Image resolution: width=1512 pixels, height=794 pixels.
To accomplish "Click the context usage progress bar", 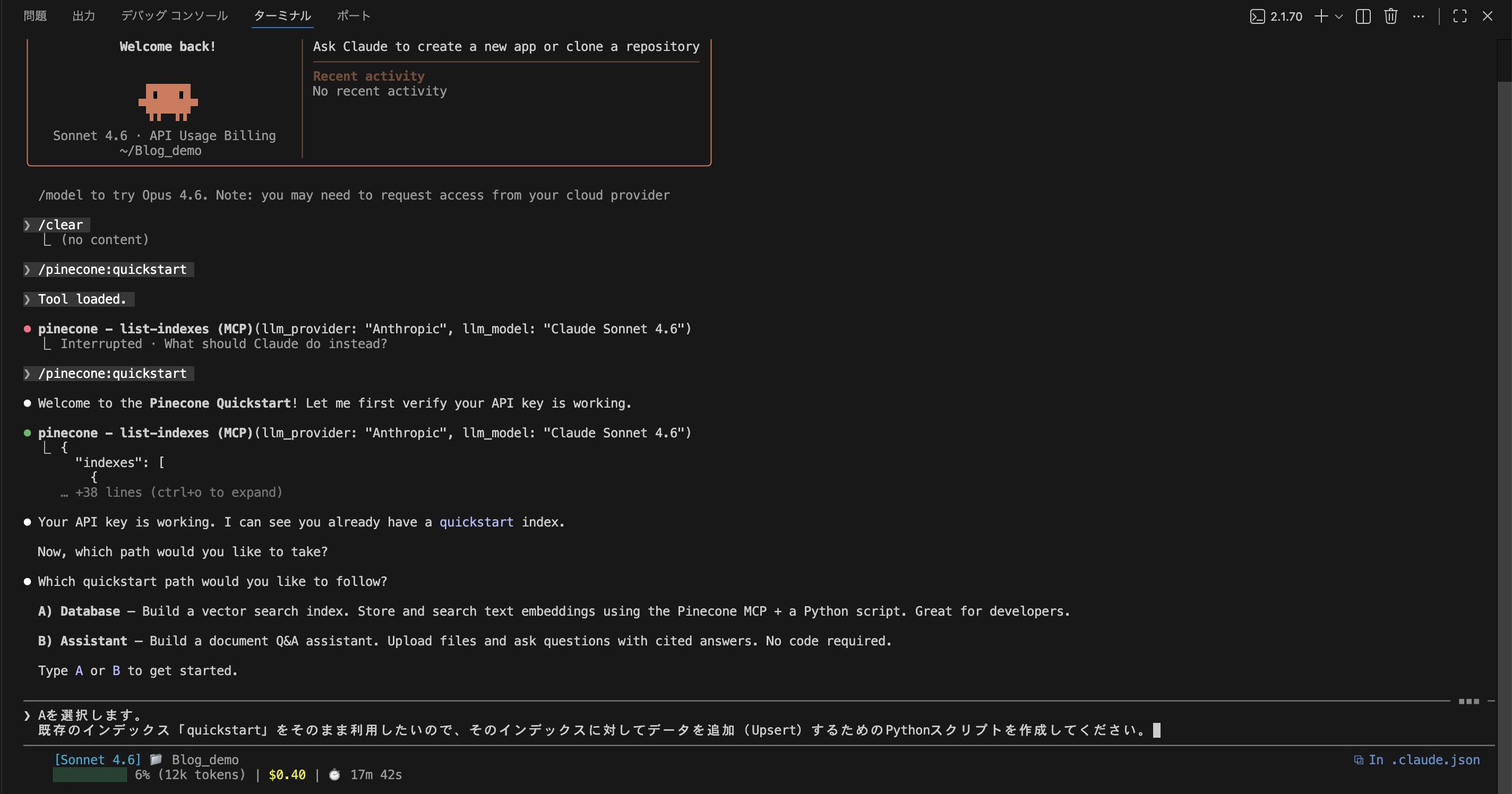I will tap(89, 775).
